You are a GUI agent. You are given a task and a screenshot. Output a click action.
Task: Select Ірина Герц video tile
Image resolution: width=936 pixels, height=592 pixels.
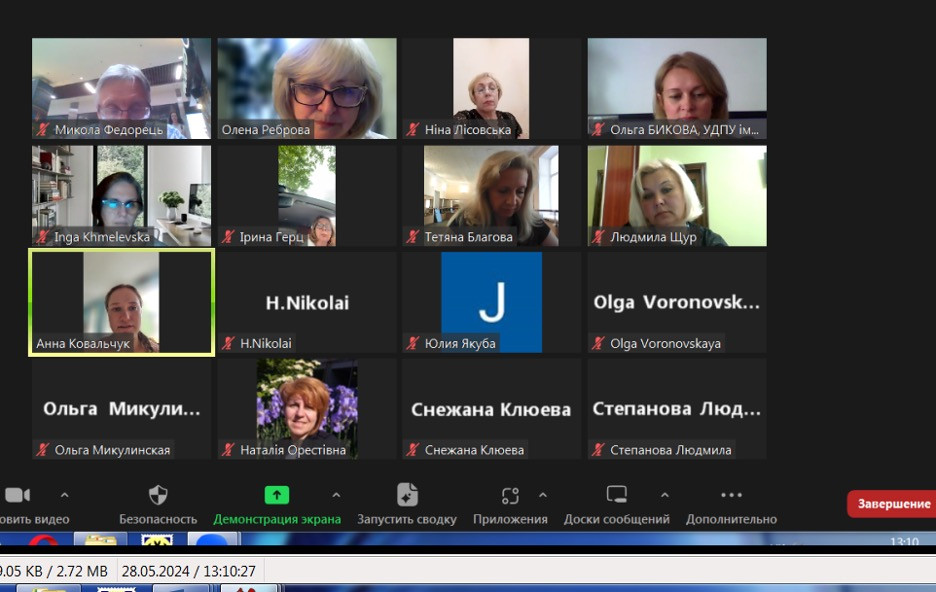[307, 196]
